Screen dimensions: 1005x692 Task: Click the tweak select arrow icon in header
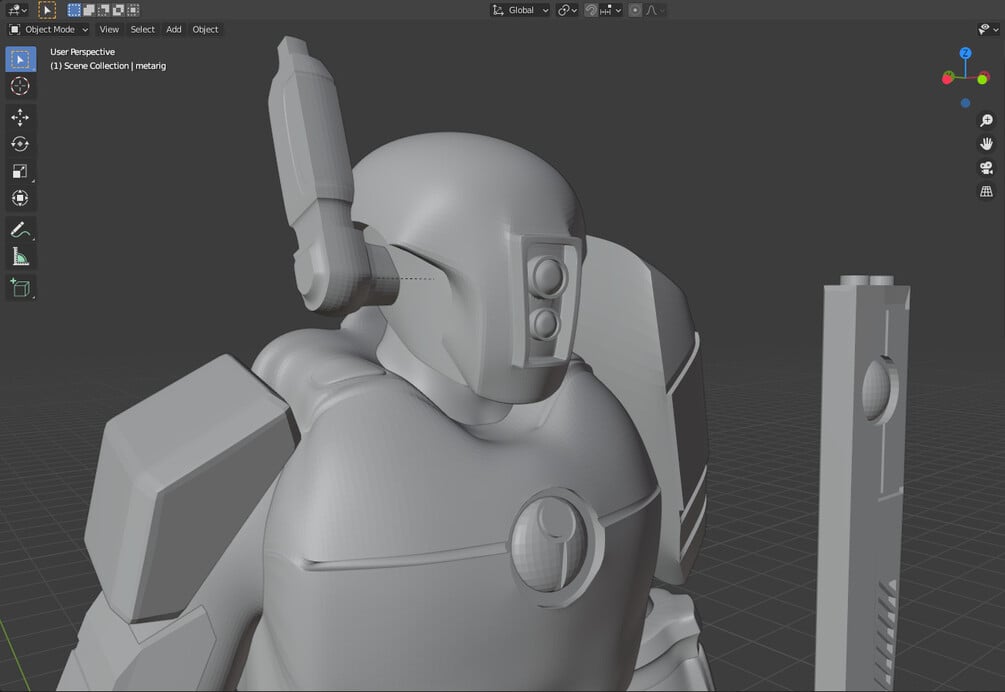[47, 10]
